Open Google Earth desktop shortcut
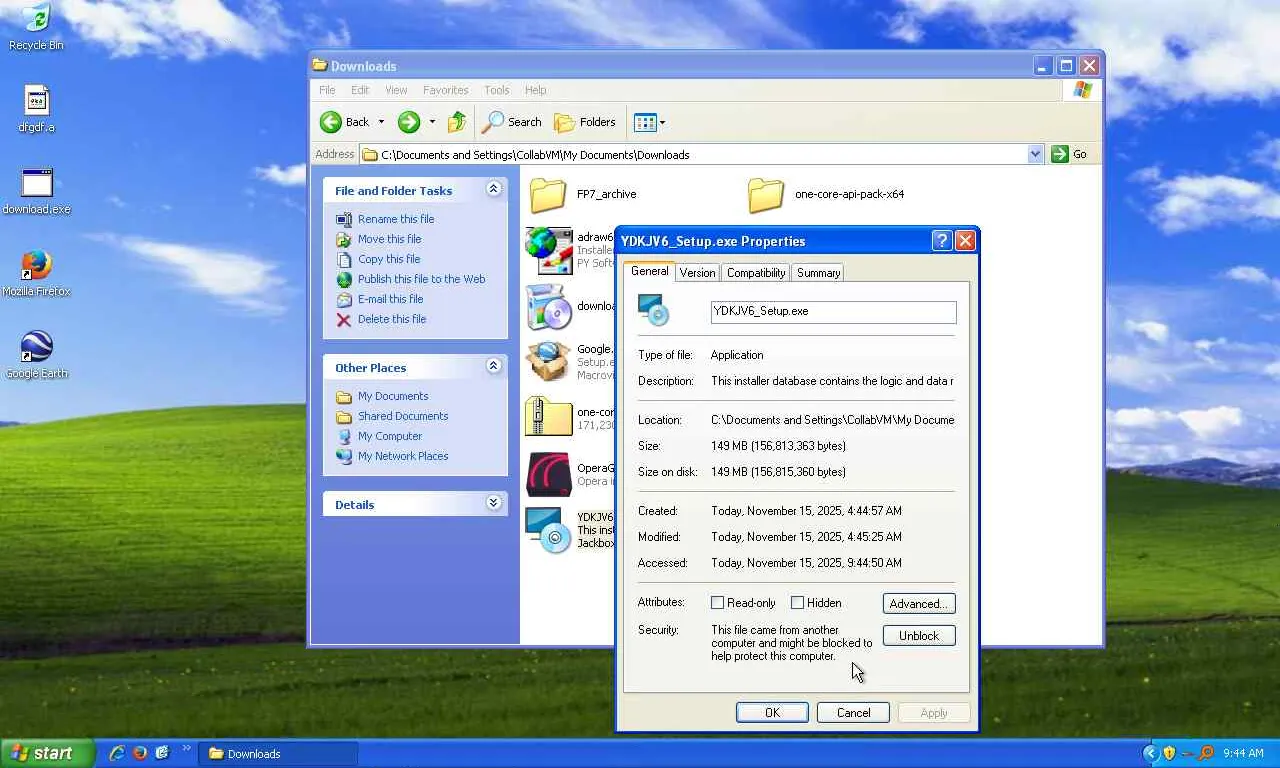The height and width of the screenshot is (768, 1280). pos(37,348)
